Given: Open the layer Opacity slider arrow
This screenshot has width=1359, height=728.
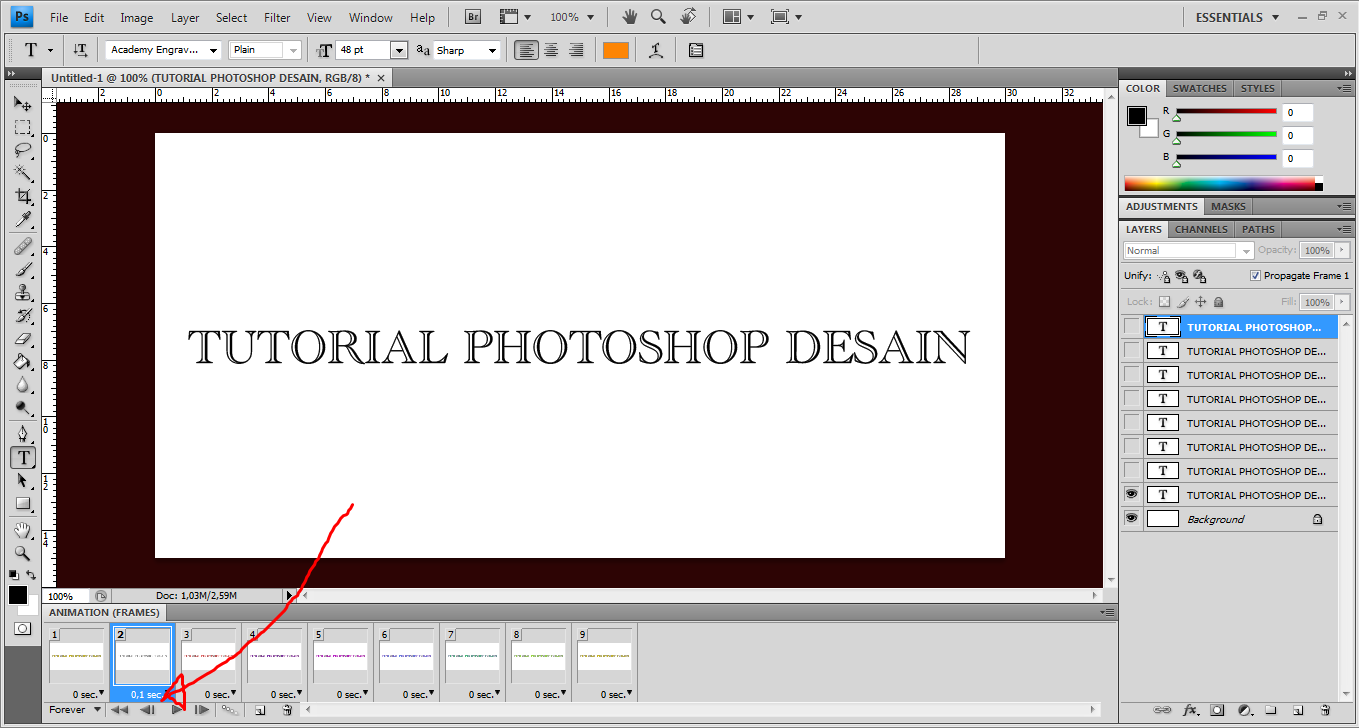Looking at the screenshot, I should coord(1342,251).
